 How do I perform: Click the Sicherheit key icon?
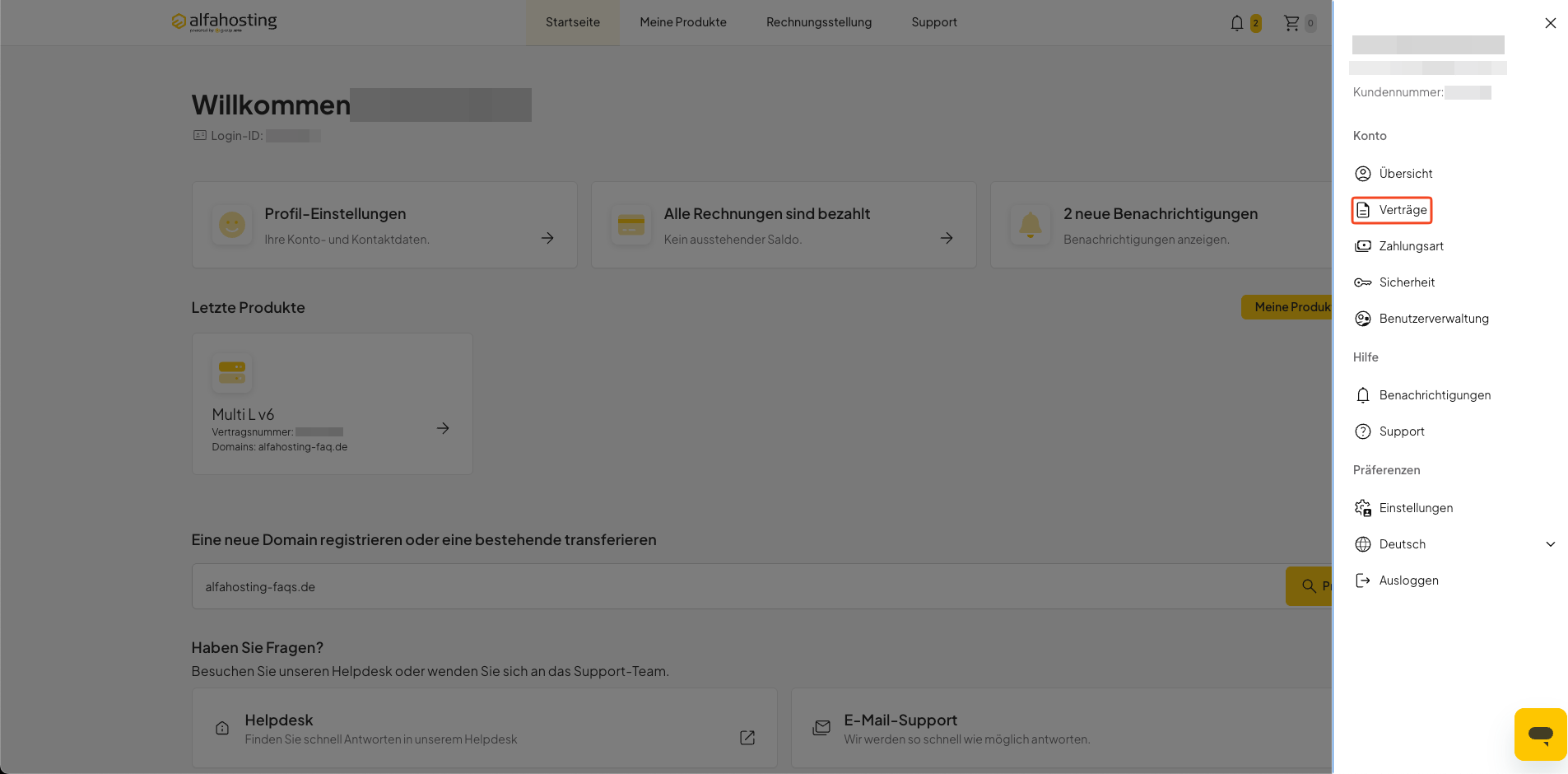coord(1363,282)
